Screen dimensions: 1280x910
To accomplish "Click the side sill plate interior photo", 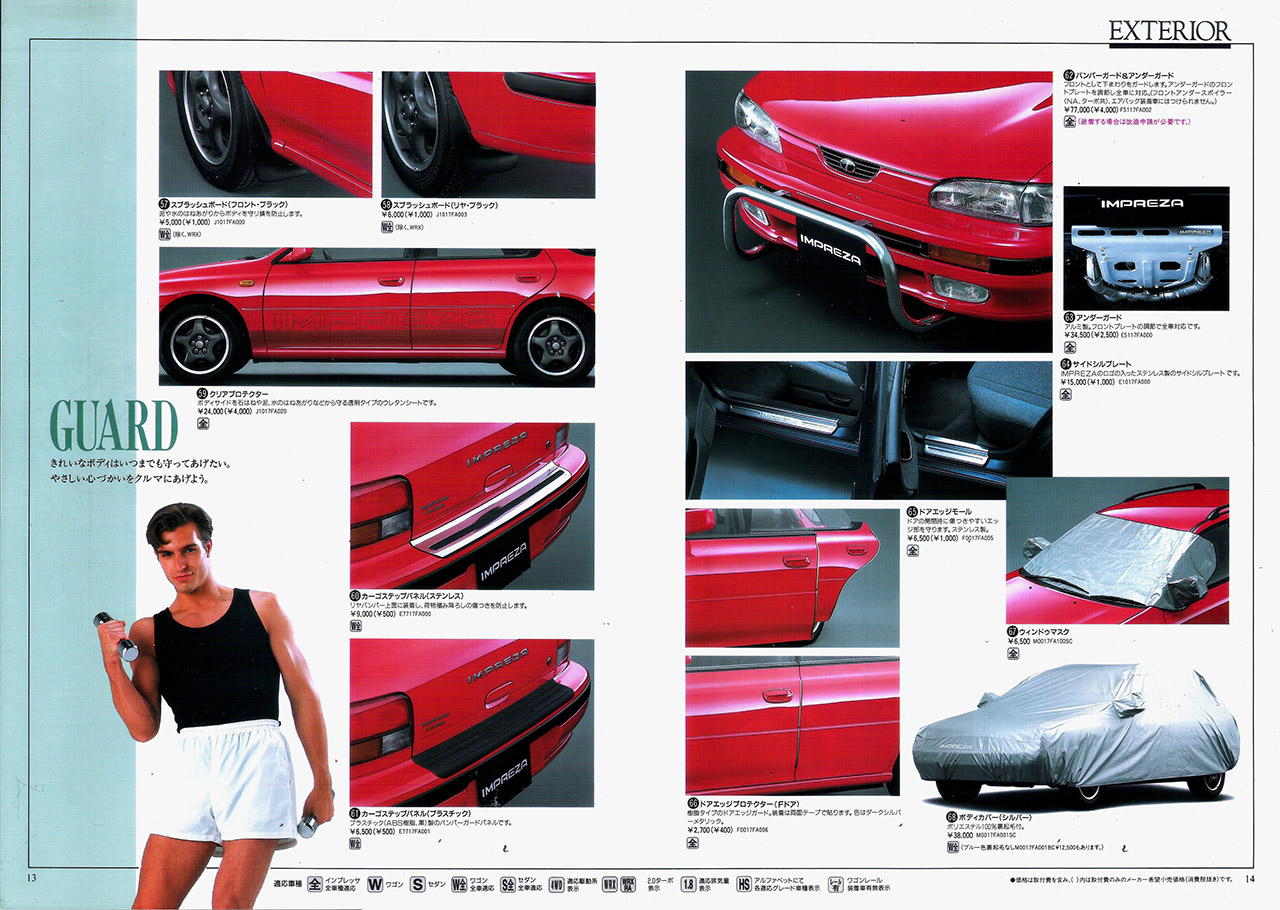I will tap(869, 430).
